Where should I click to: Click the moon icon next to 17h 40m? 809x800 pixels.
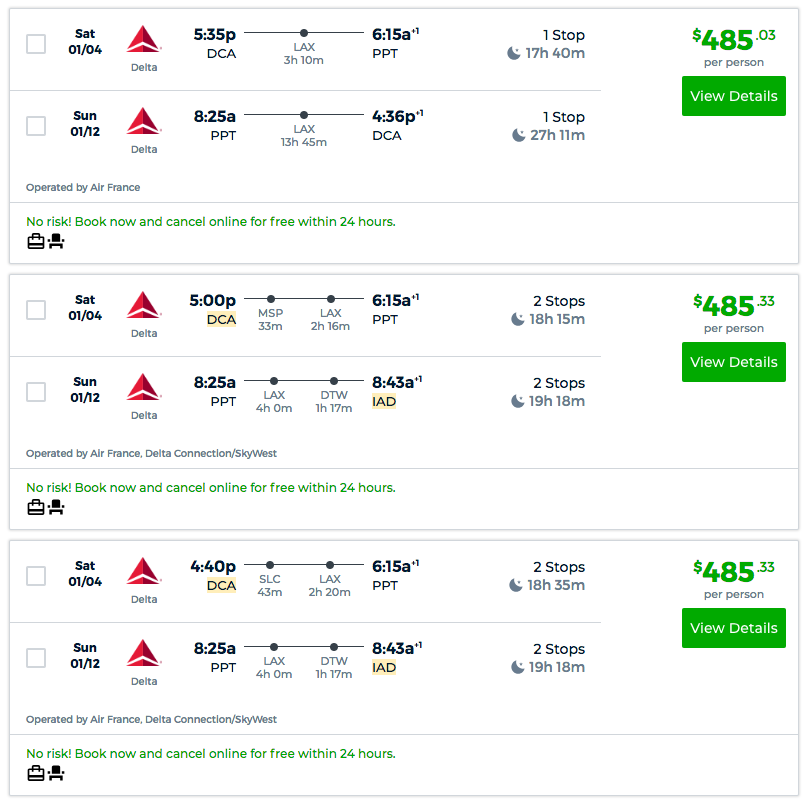pos(514,53)
